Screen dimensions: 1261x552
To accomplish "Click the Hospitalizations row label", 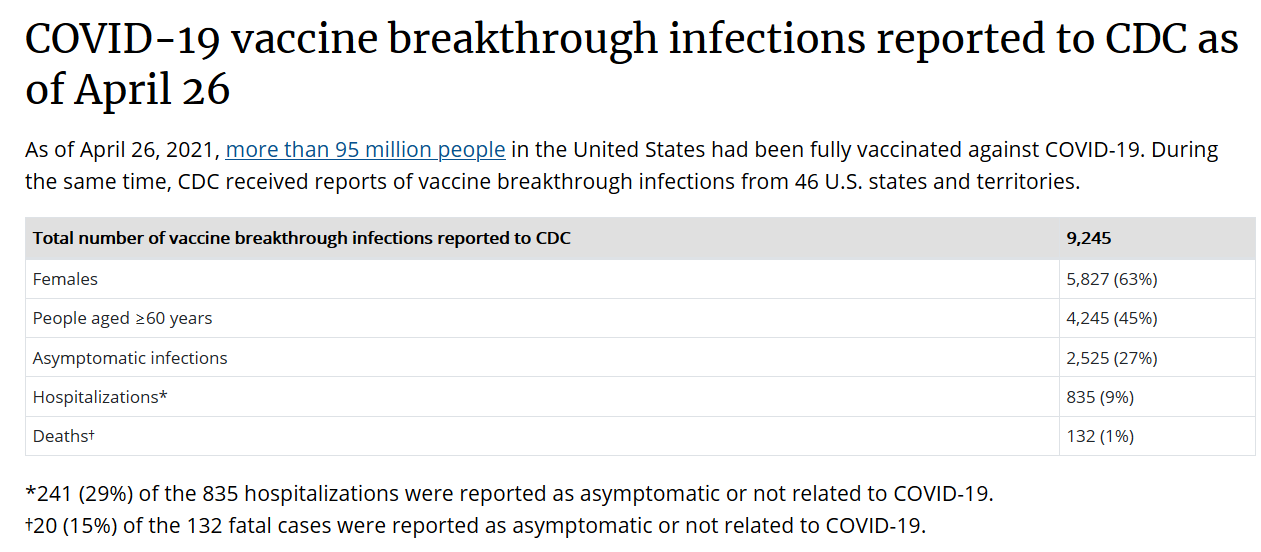I will pyautogui.click(x=99, y=397).
